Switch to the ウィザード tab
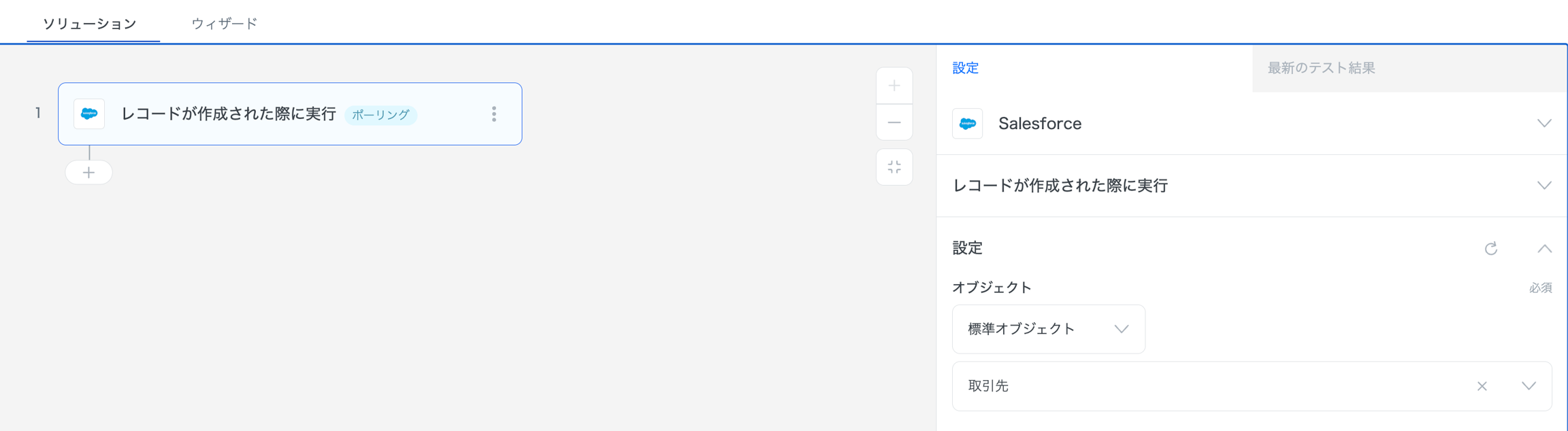1568x431 pixels. coord(224,24)
